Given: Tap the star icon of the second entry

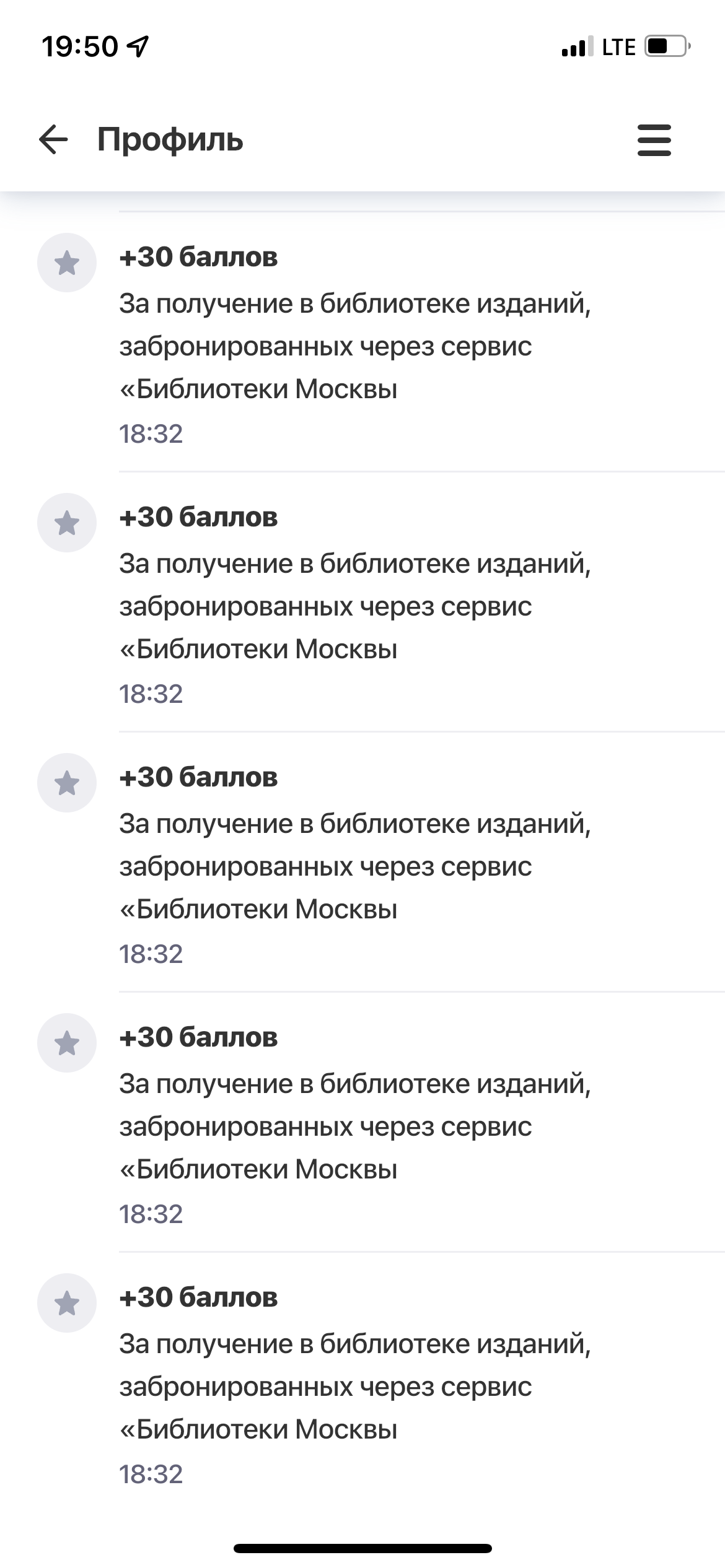Looking at the screenshot, I should (x=67, y=523).
